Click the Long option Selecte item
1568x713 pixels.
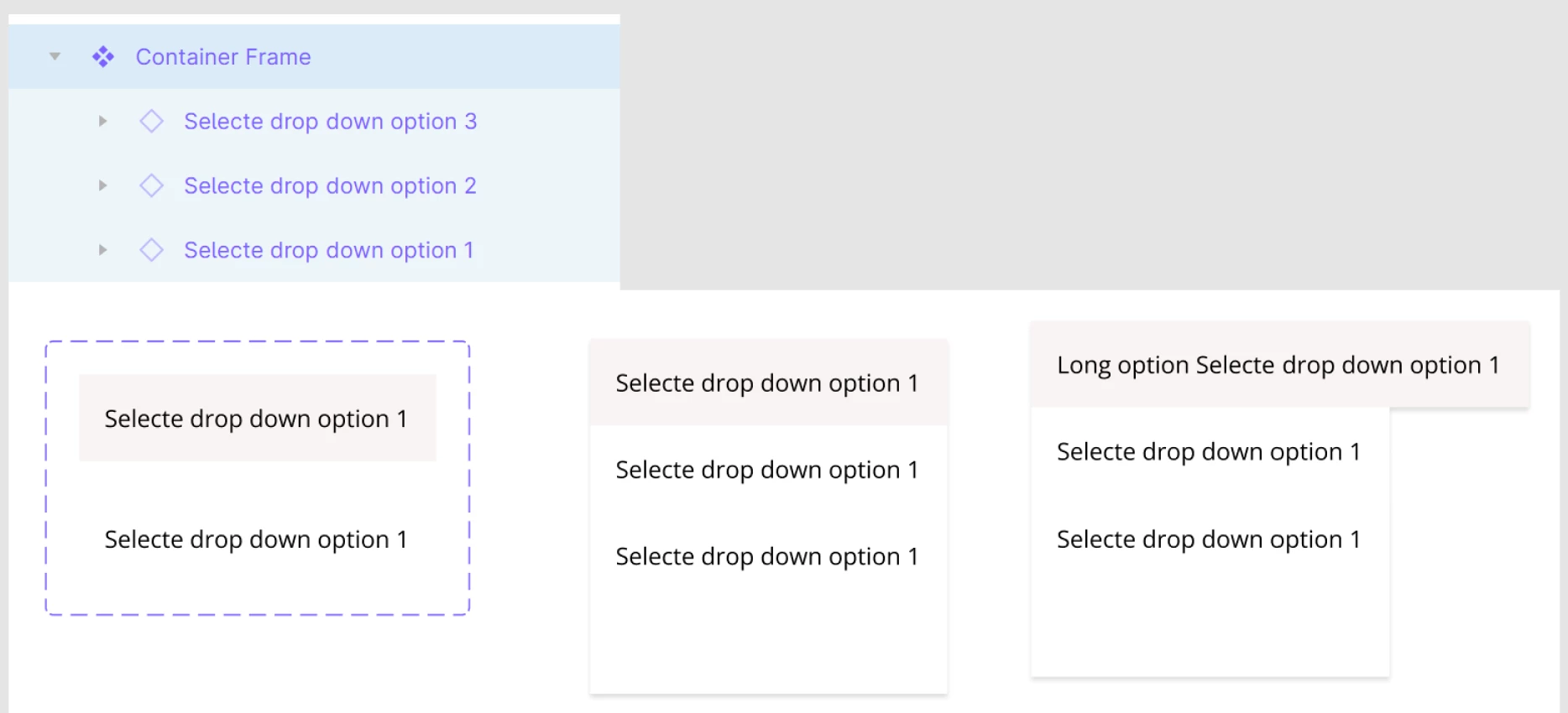click(1278, 365)
